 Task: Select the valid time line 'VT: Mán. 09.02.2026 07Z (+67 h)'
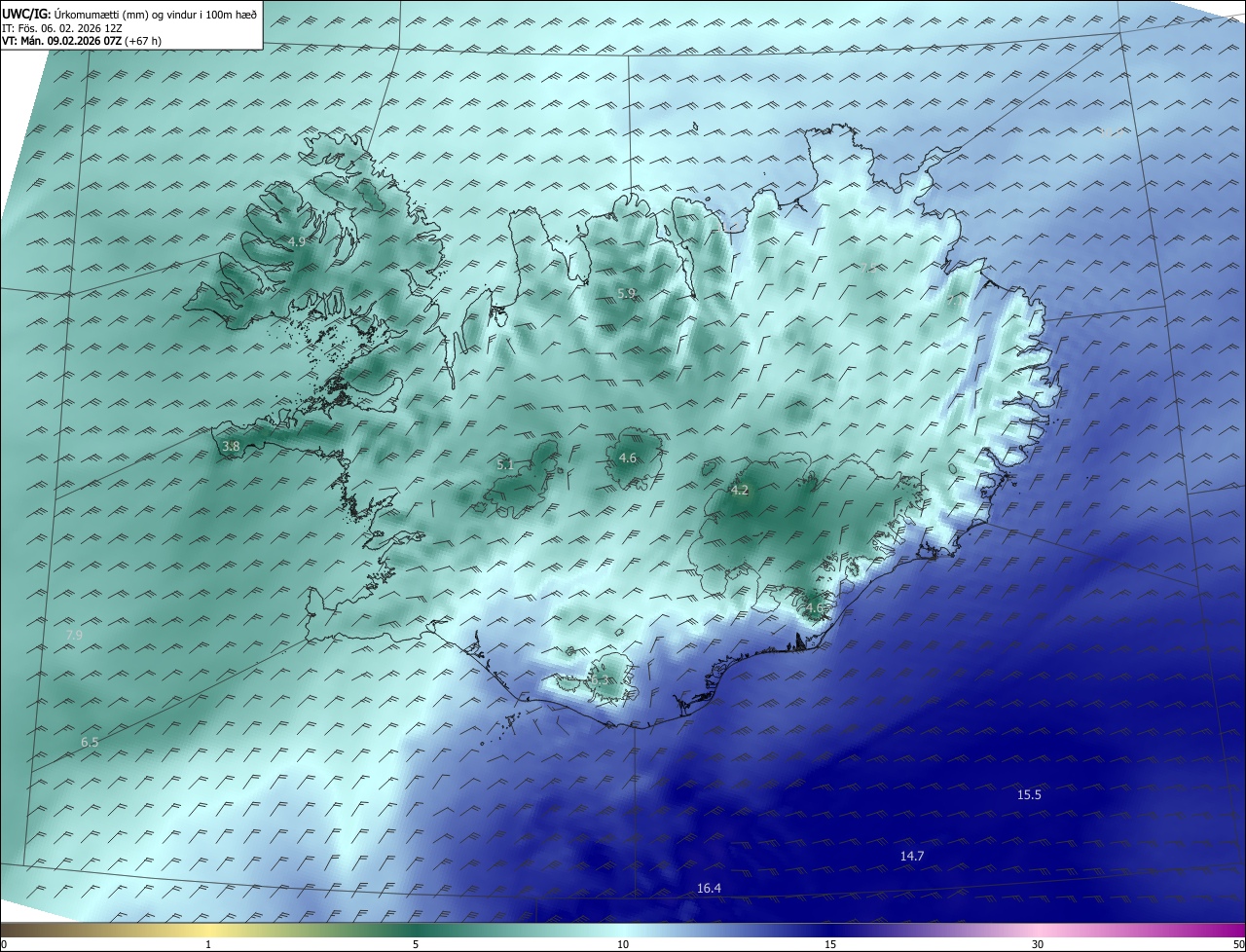[x=81, y=41]
